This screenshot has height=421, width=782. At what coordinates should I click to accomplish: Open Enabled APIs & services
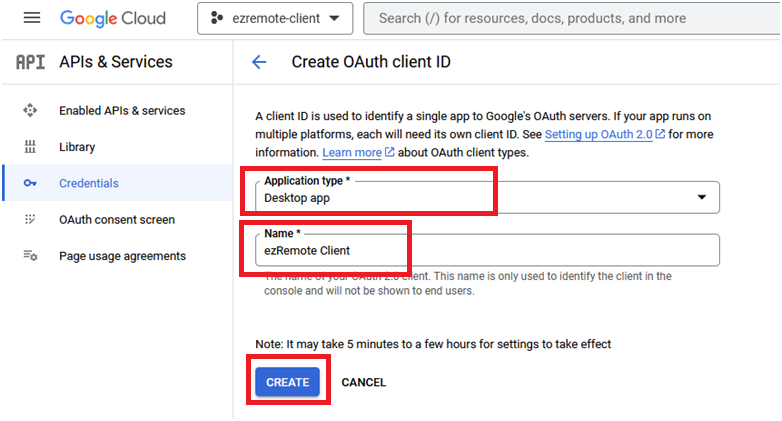(x=122, y=110)
